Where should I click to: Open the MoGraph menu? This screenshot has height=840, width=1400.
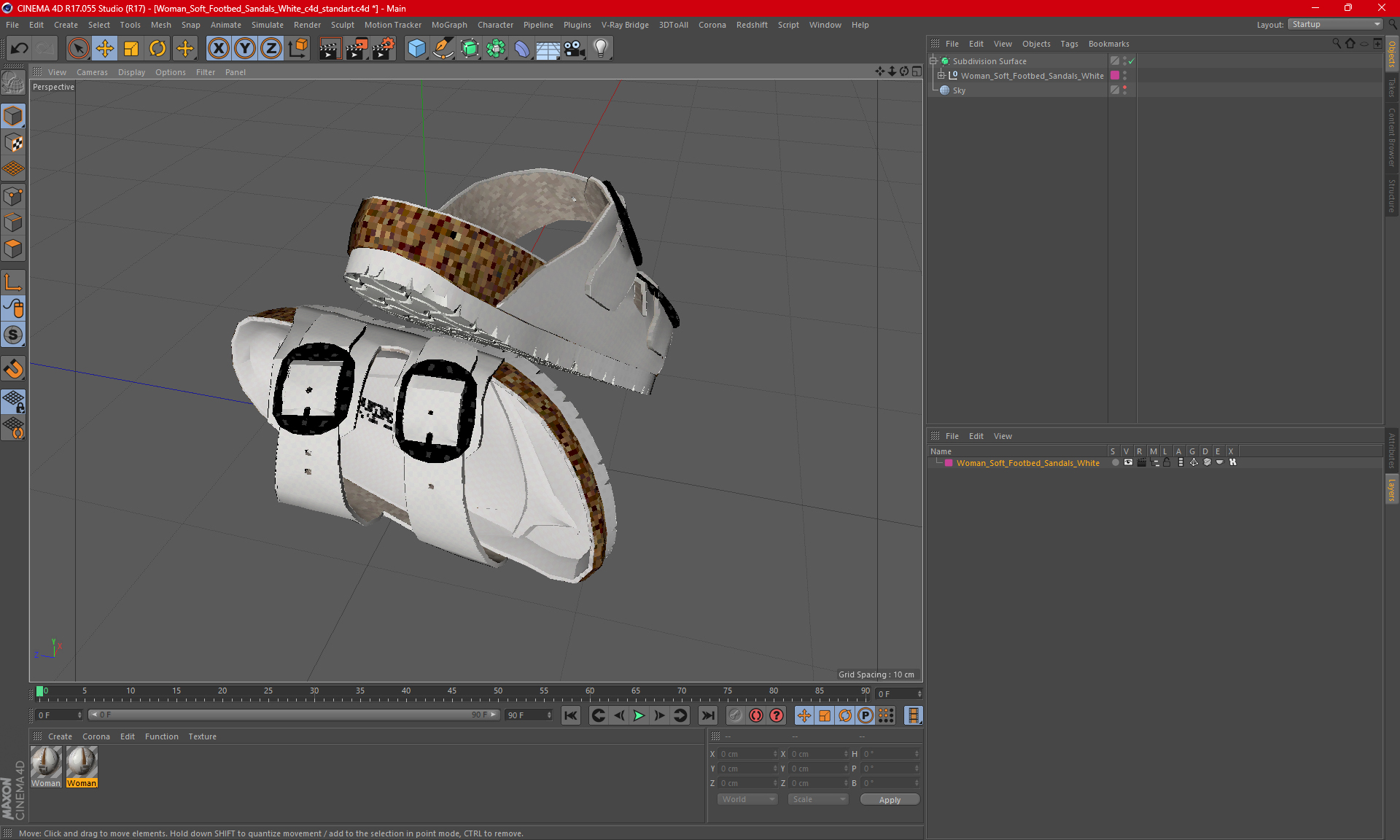point(449,25)
